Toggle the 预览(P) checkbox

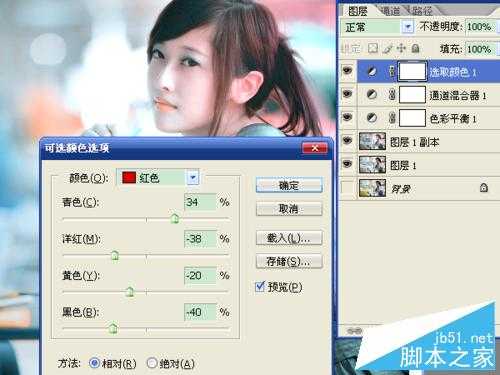(x=260, y=286)
